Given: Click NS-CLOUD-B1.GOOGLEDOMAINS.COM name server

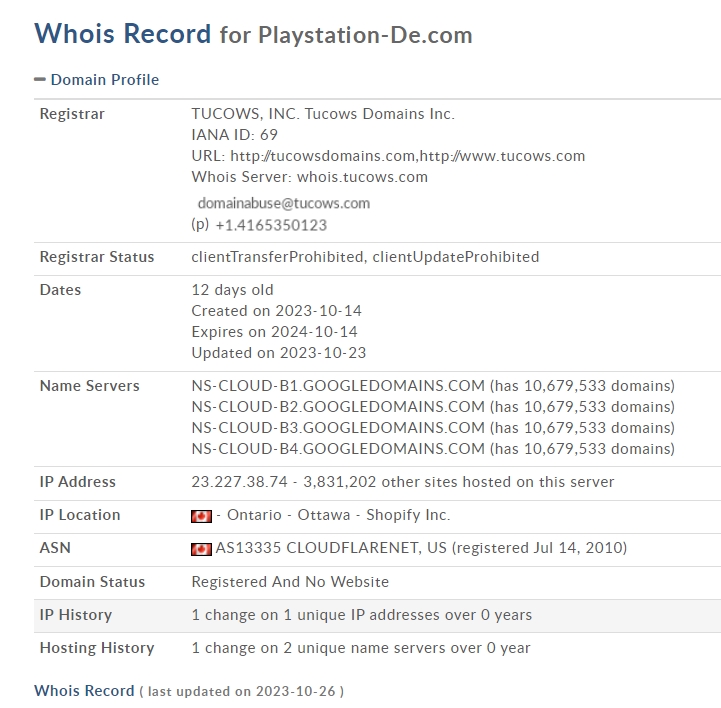Looking at the screenshot, I should click(338, 386).
